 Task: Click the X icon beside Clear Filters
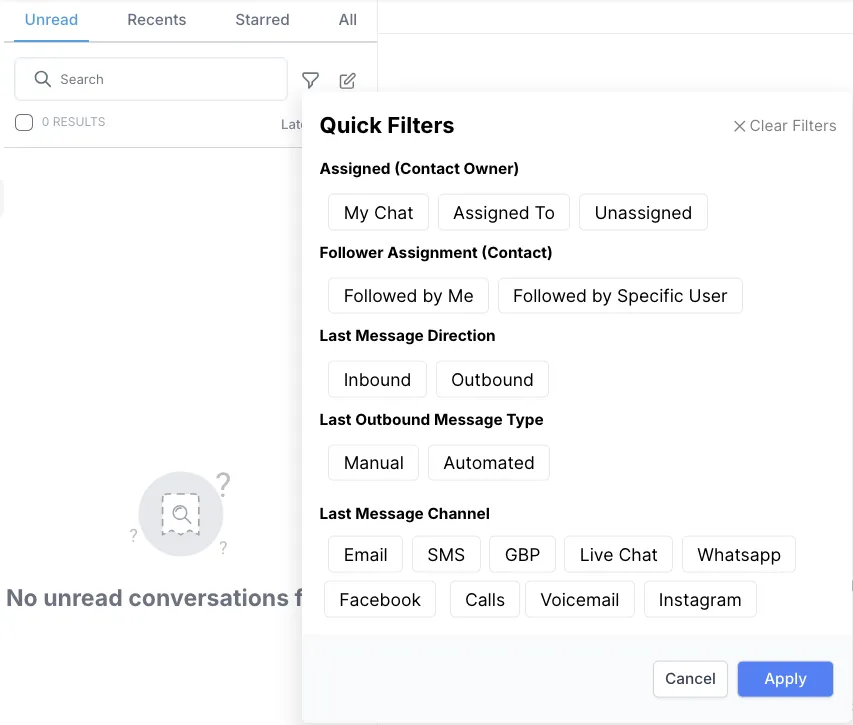click(739, 126)
